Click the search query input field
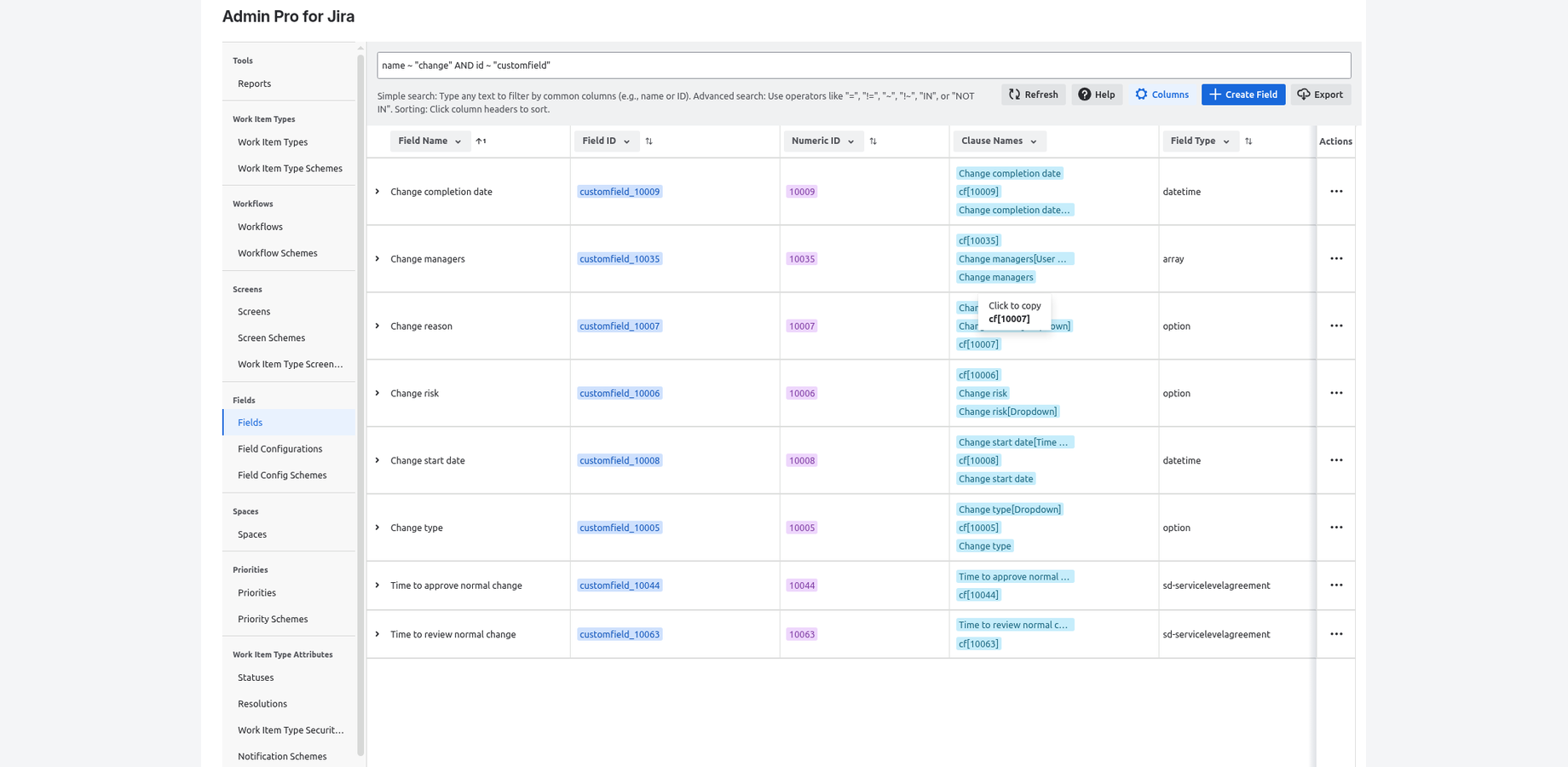Viewport: 1568px width, 767px height. [864, 66]
